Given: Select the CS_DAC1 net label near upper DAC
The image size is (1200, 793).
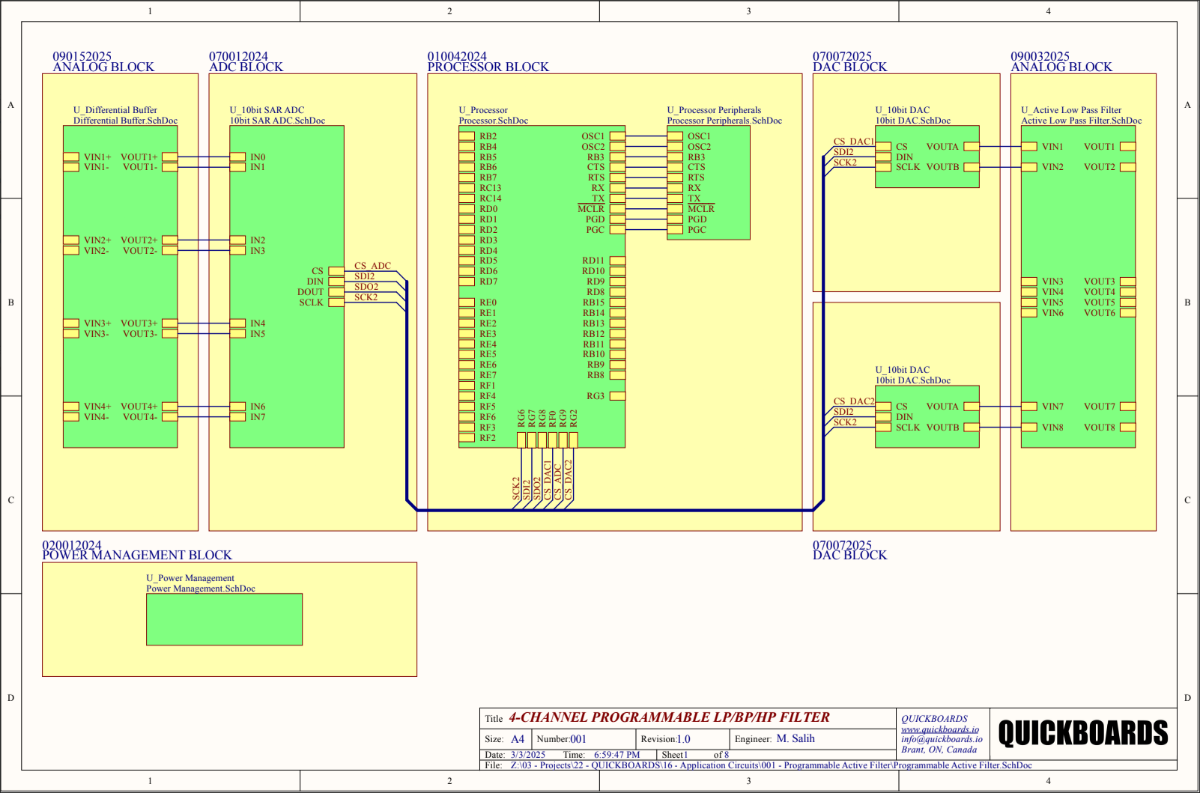Looking at the screenshot, I should (x=854, y=142).
